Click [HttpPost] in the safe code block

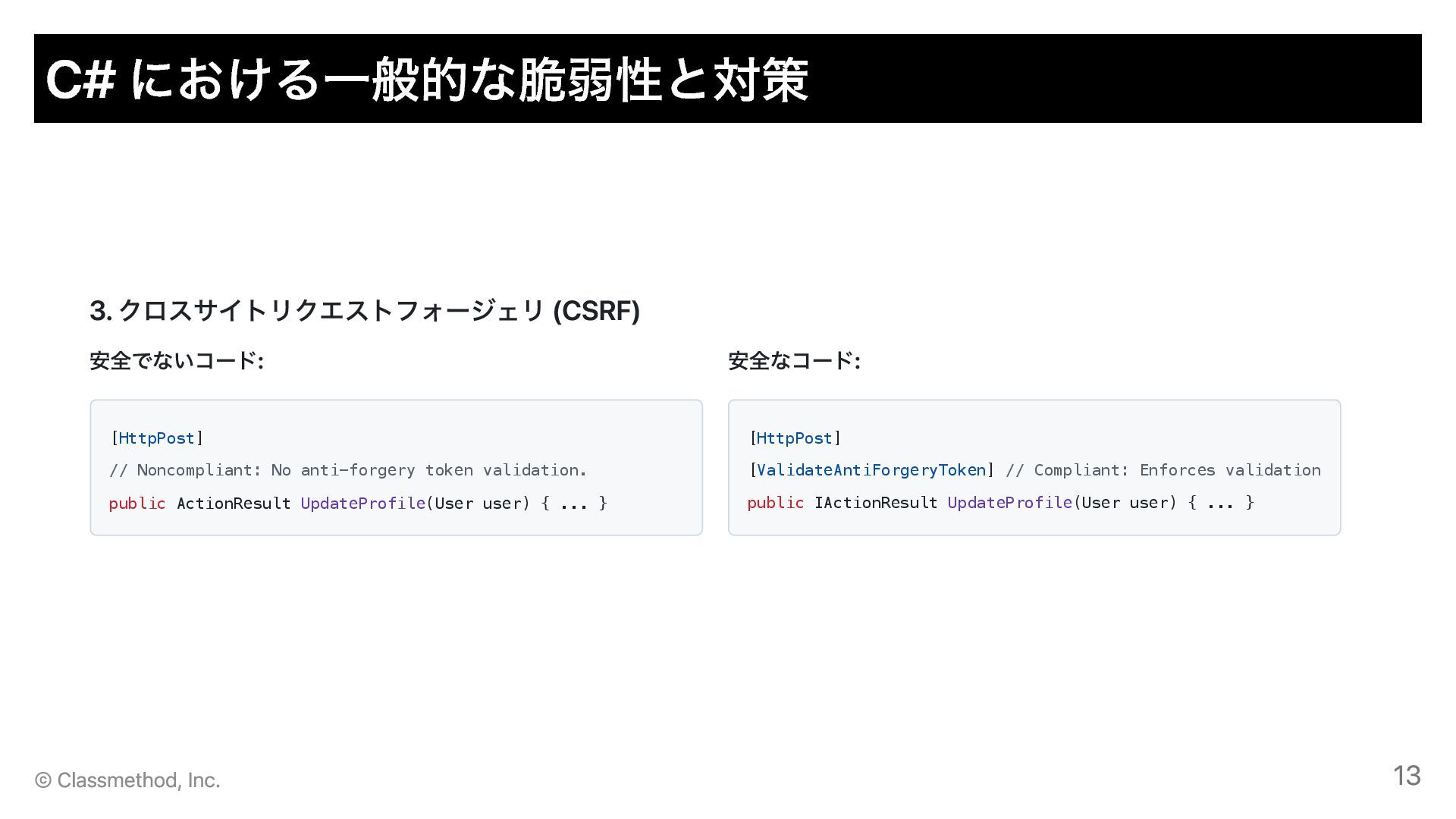pyautogui.click(x=795, y=438)
